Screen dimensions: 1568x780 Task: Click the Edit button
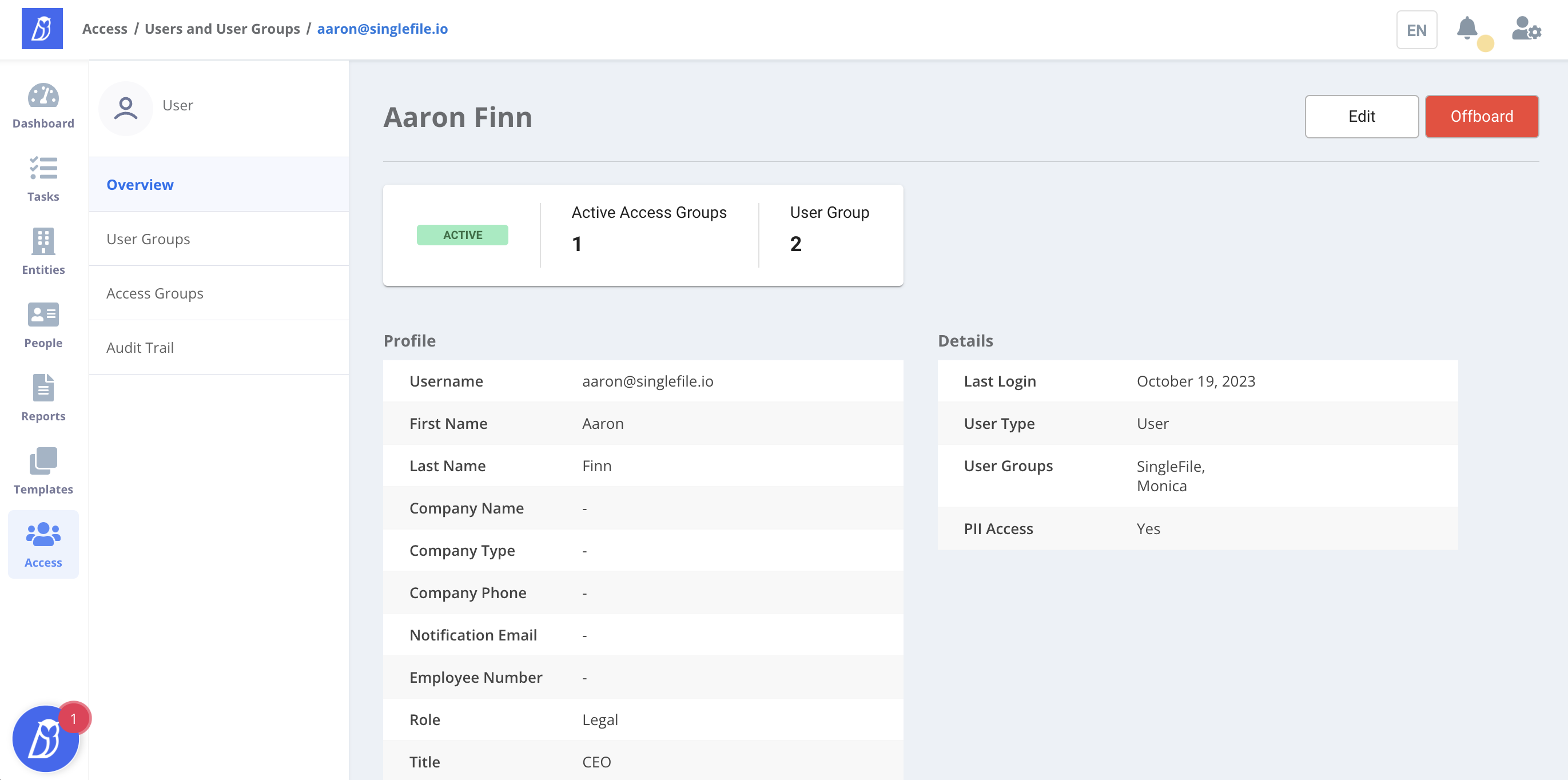tap(1362, 116)
